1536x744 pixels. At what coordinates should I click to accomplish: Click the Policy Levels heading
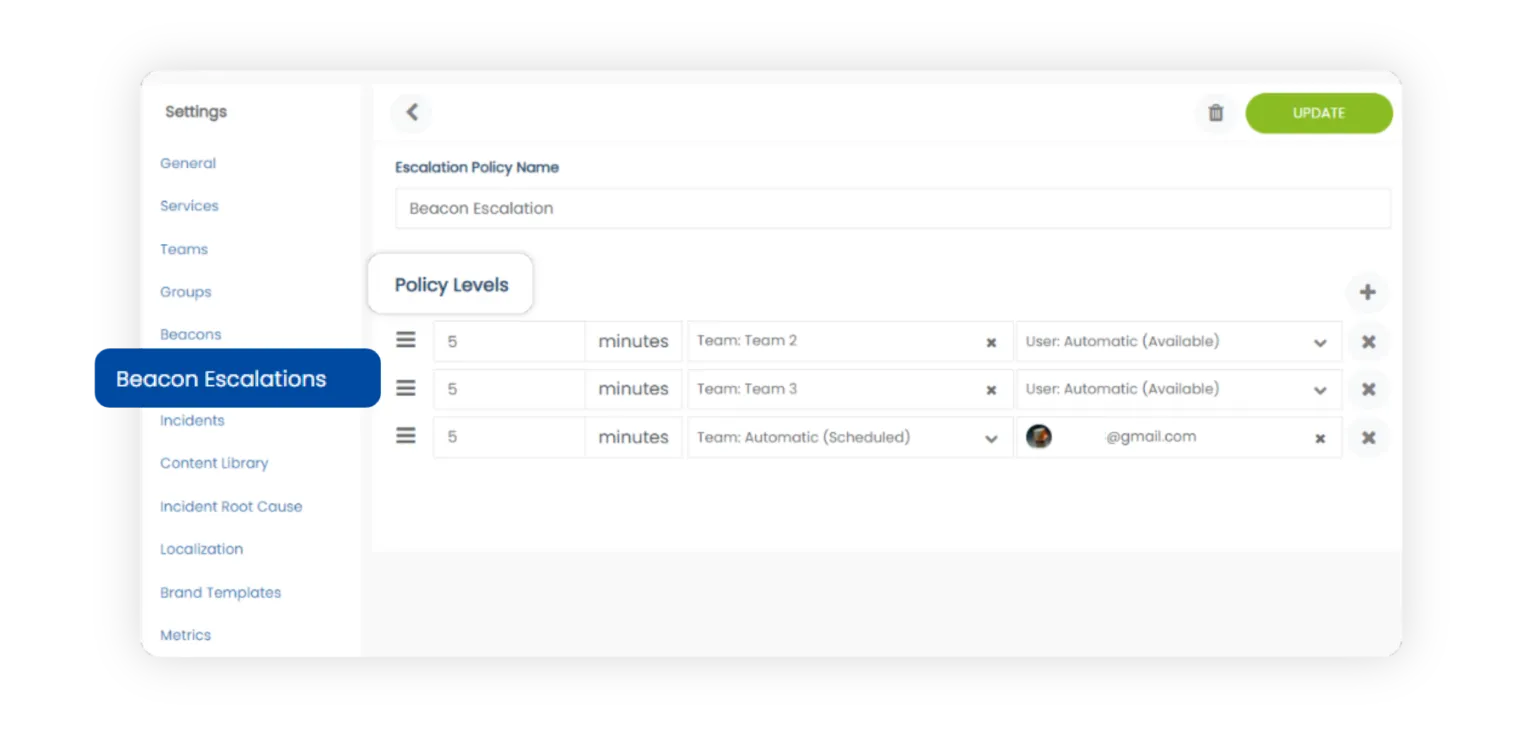point(451,285)
